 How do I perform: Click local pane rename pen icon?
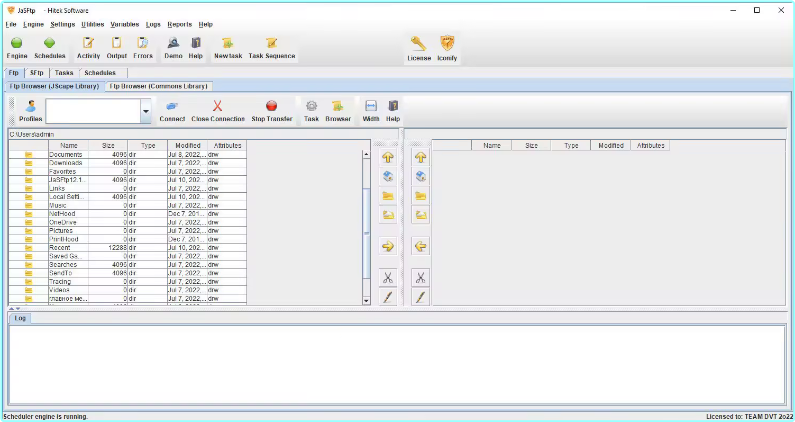pos(388,297)
